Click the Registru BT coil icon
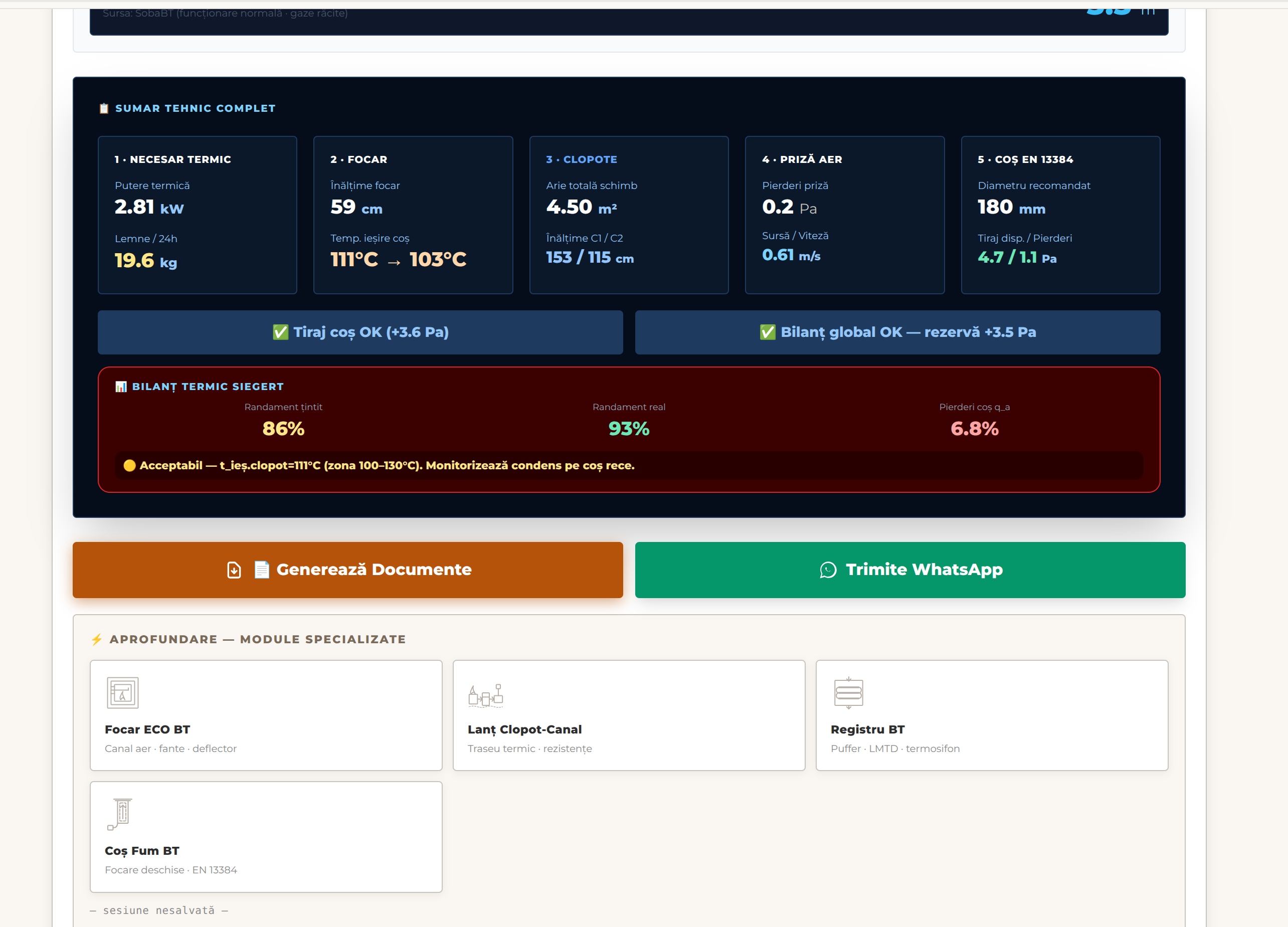The height and width of the screenshot is (927, 1288). (x=848, y=692)
